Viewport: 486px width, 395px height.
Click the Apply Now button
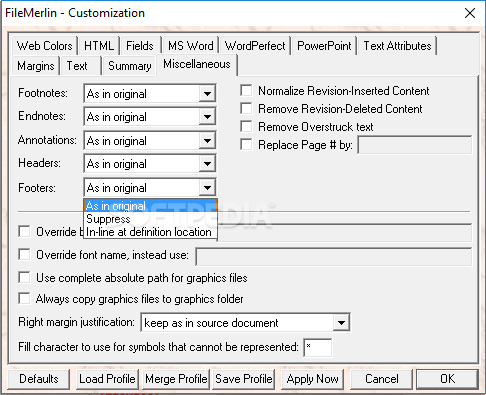point(312,379)
